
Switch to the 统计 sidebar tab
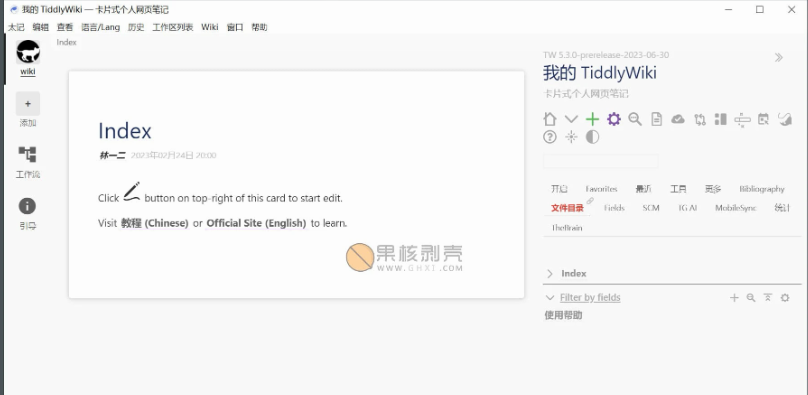(x=782, y=208)
